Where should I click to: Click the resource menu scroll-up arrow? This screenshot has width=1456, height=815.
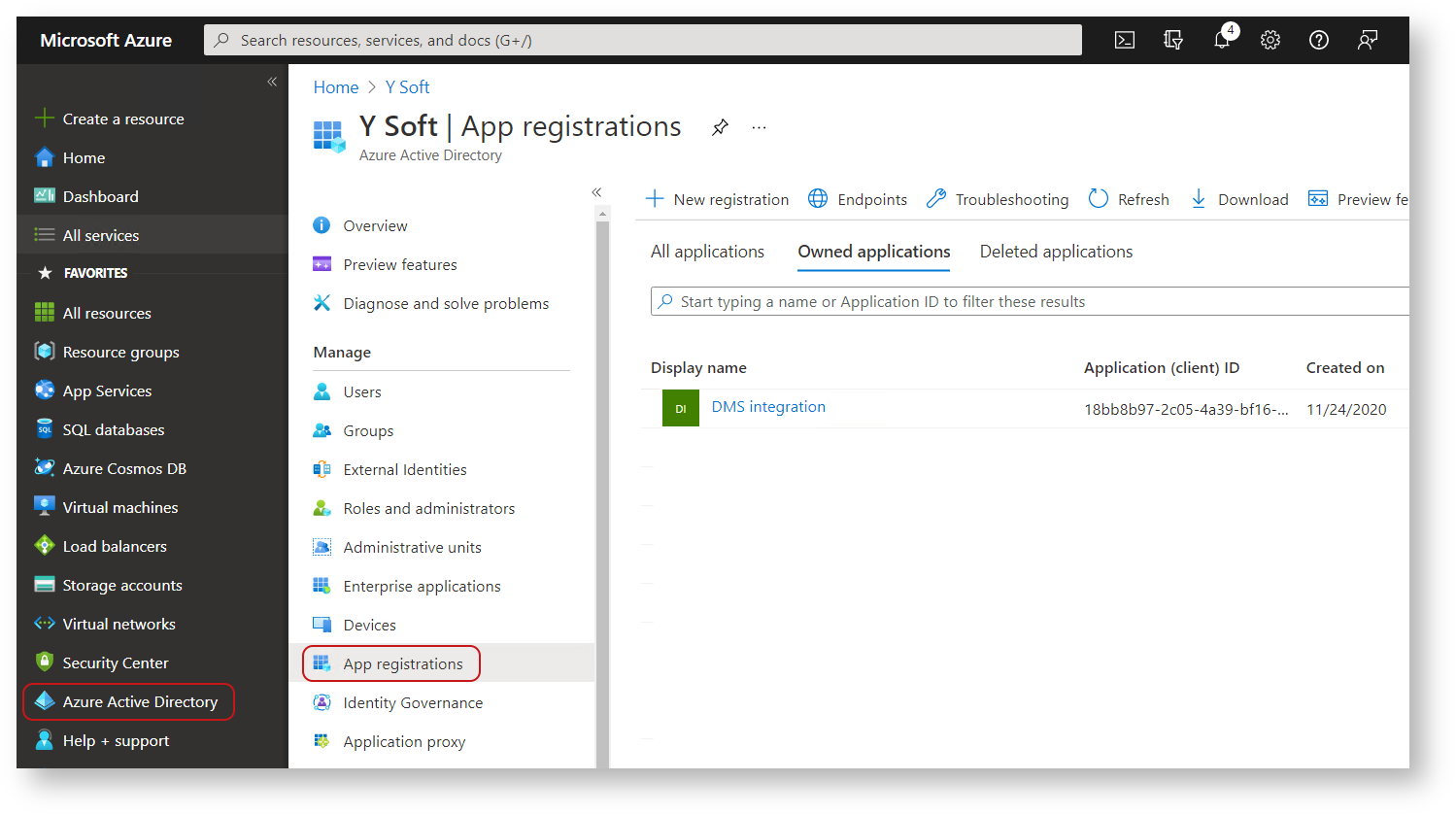coord(602,214)
